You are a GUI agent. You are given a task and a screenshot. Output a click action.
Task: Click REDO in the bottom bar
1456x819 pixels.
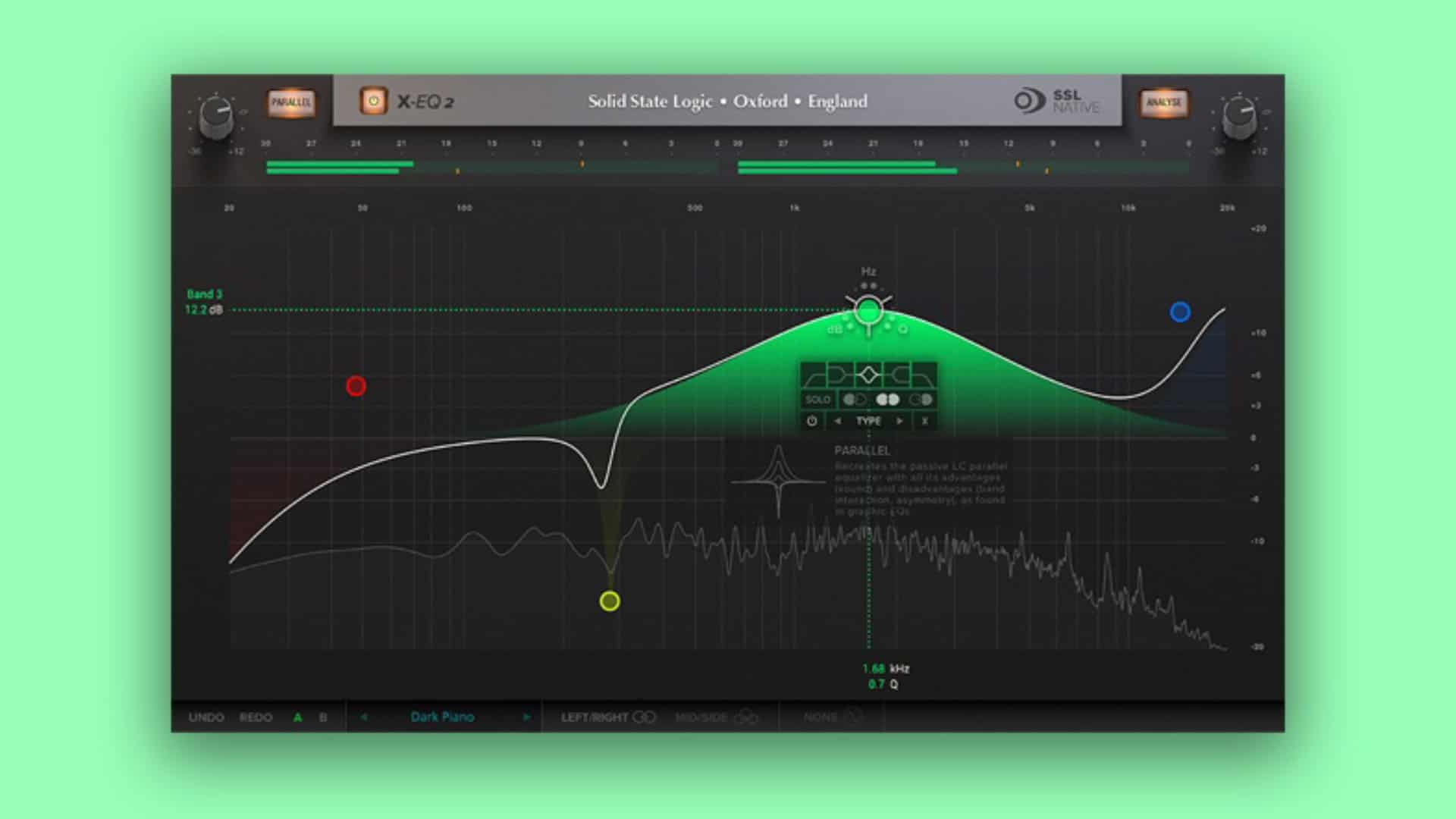point(256,717)
